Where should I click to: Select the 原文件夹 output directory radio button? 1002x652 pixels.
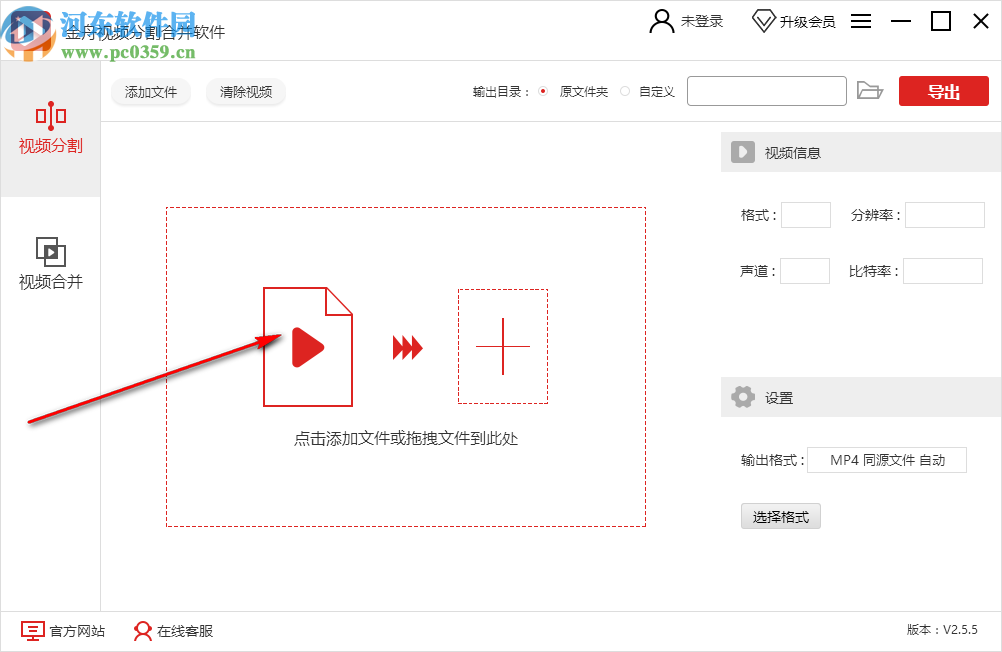coord(541,90)
